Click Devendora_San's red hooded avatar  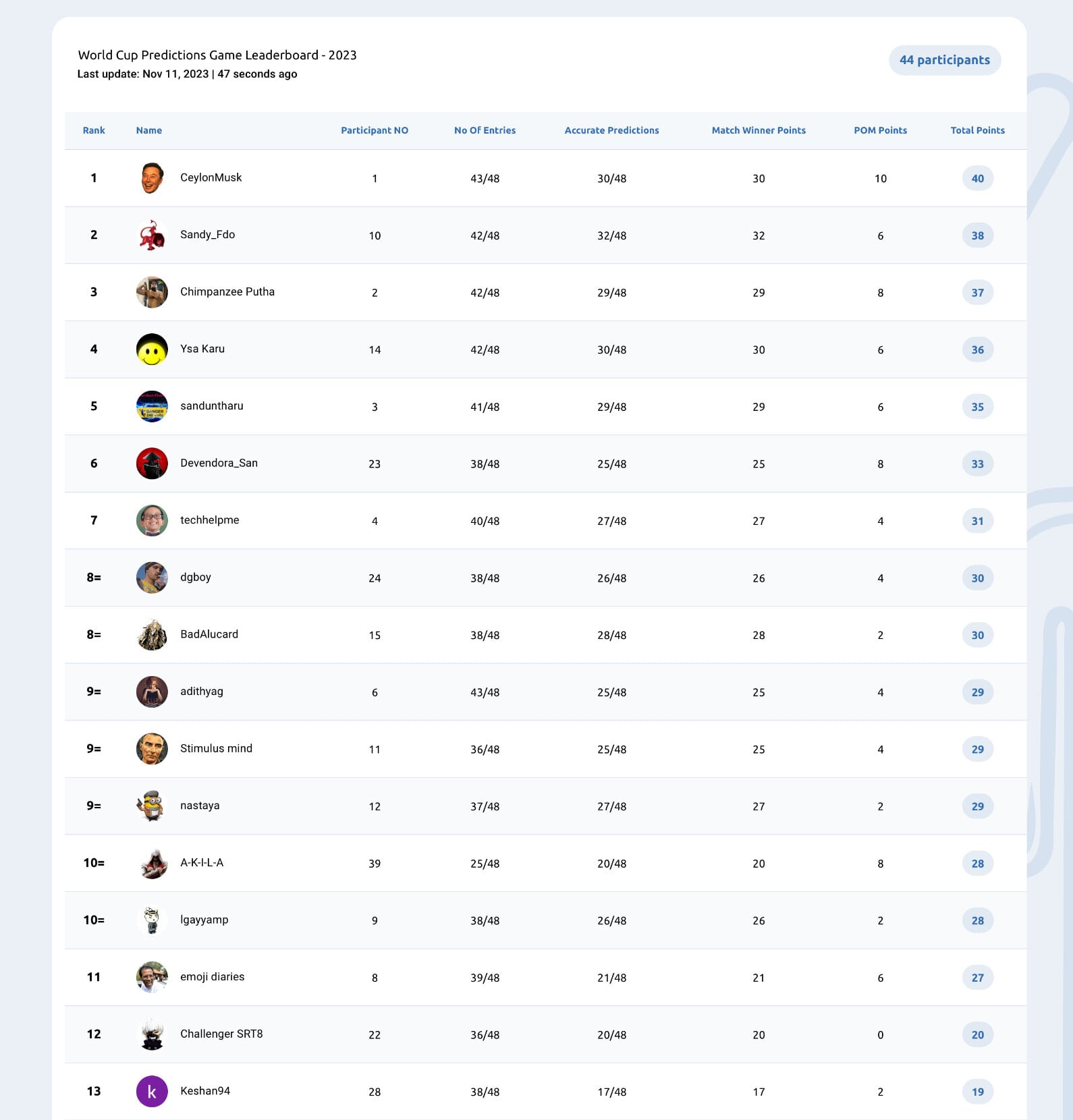[x=152, y=464]
